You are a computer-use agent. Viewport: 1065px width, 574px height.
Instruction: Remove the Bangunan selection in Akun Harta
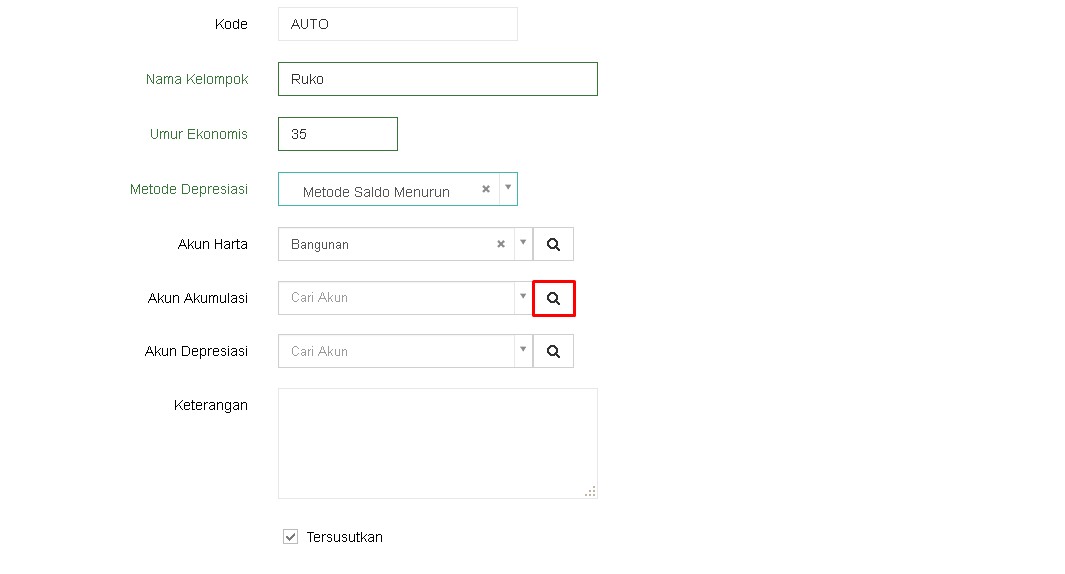pos(501,244)
